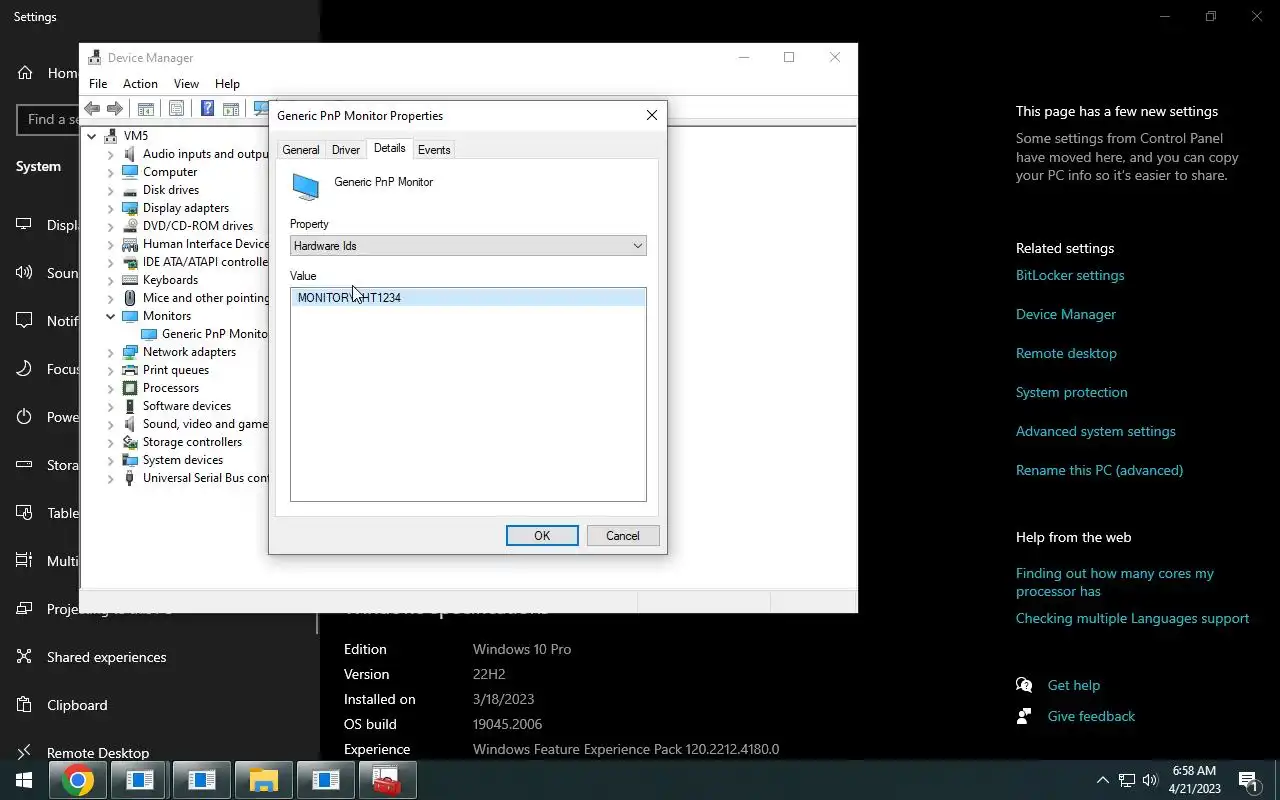Viewport: 1280px width, 800px height.
Task: Open the Help menu in Device Manager
Action: (x=227, y=84)
